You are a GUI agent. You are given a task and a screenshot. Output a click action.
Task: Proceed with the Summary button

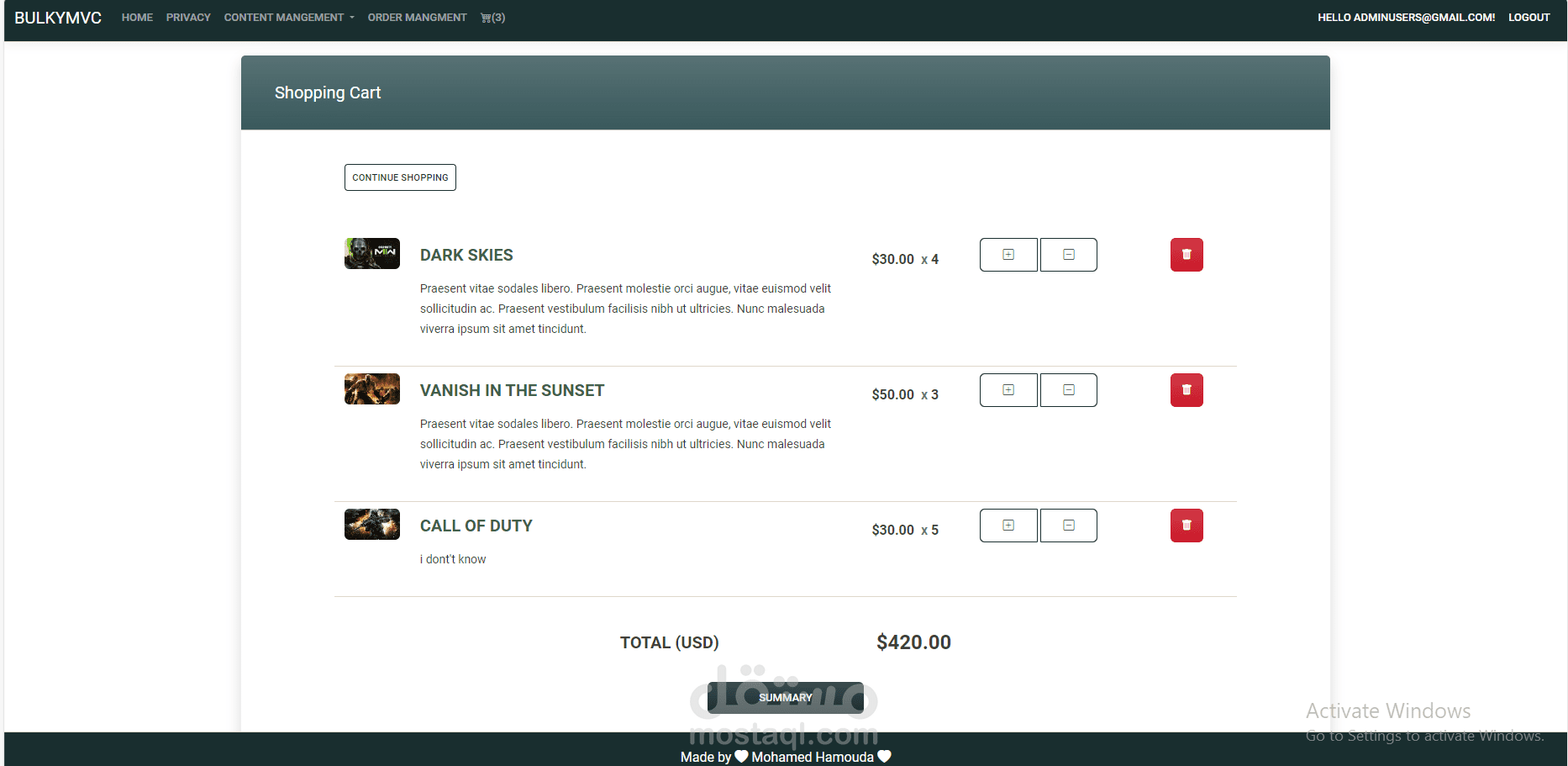pos(786,698)
